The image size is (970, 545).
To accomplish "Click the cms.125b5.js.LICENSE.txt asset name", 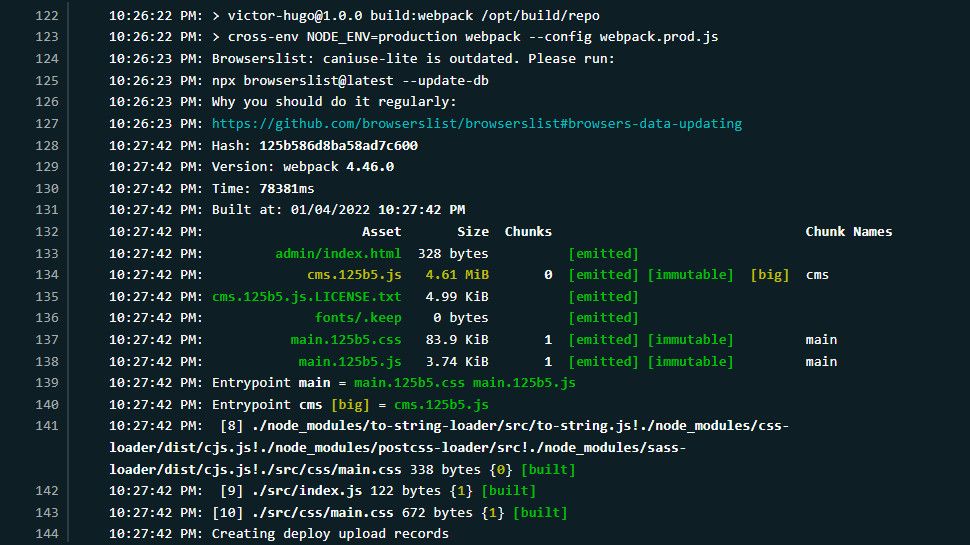I will click(x=306, y=297).
